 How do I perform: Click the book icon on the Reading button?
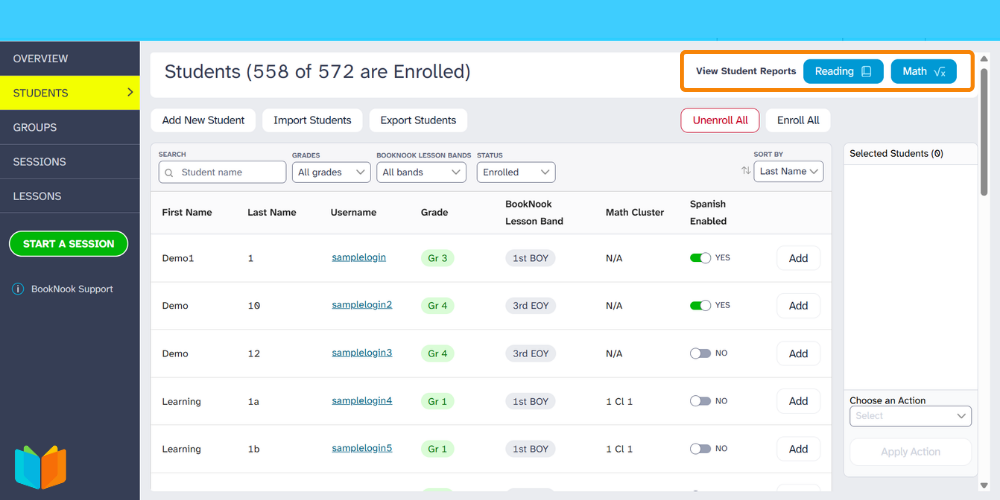(866, 72)
